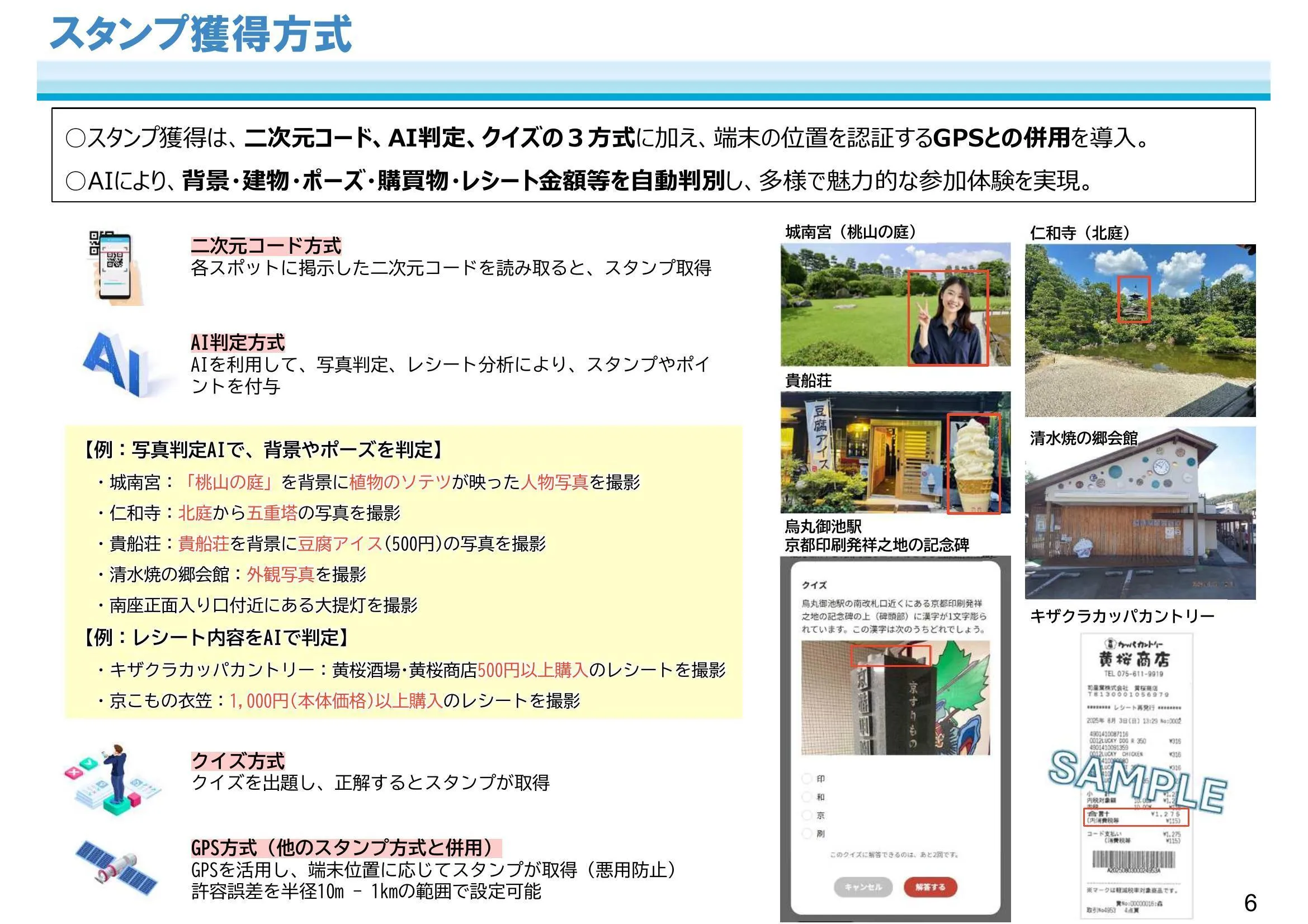
Task: Click the red text 「桃山の庭」
Action: pos(229,482)
